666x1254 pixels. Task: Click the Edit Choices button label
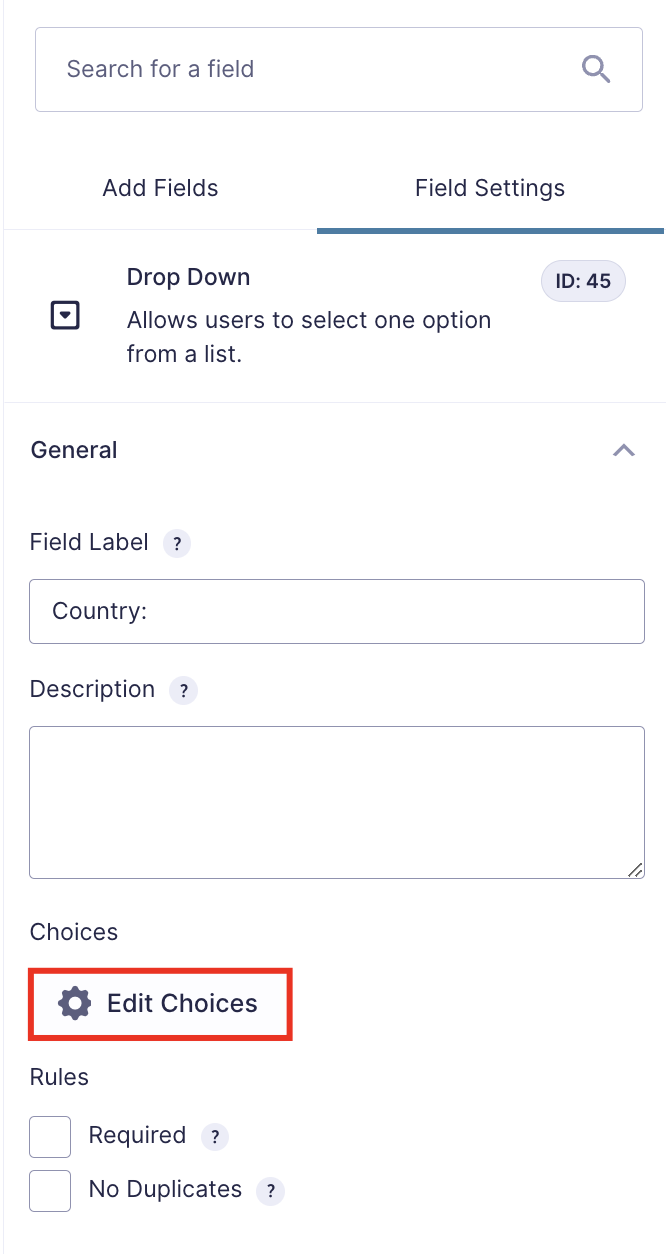182,1003
